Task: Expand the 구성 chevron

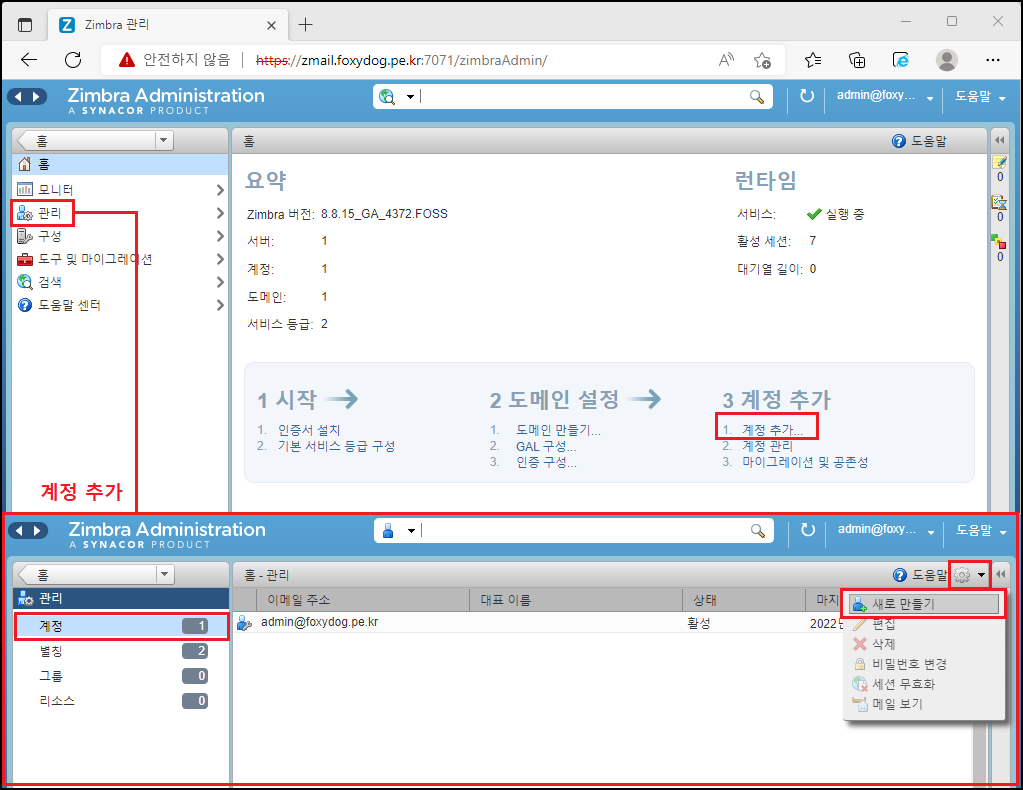Action: tap(220, 236)
